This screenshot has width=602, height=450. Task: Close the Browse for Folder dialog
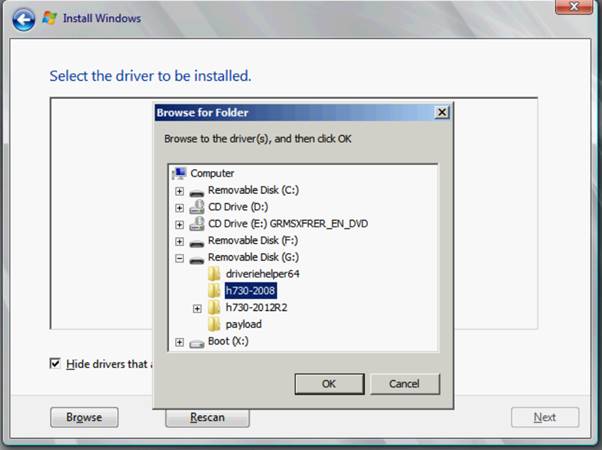tap(442, 112)
